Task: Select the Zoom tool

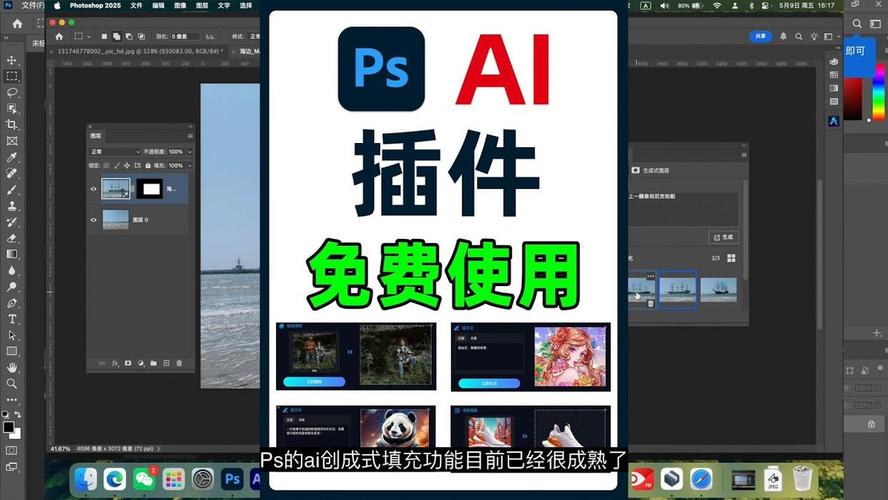Action: pos(11,384)
